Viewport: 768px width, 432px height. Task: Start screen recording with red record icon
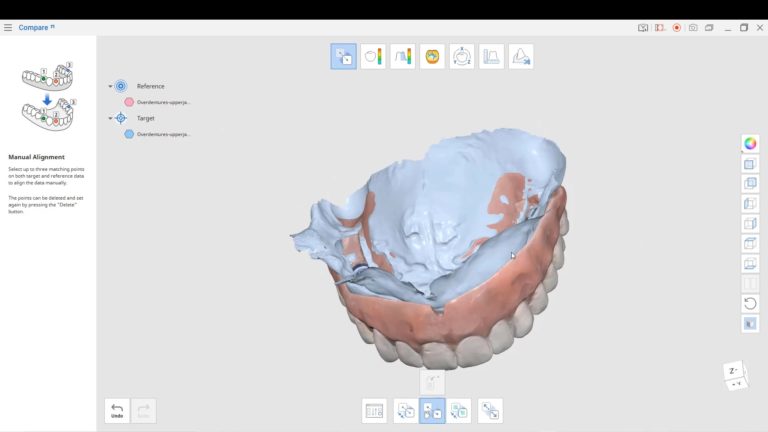tap(676, 28)
